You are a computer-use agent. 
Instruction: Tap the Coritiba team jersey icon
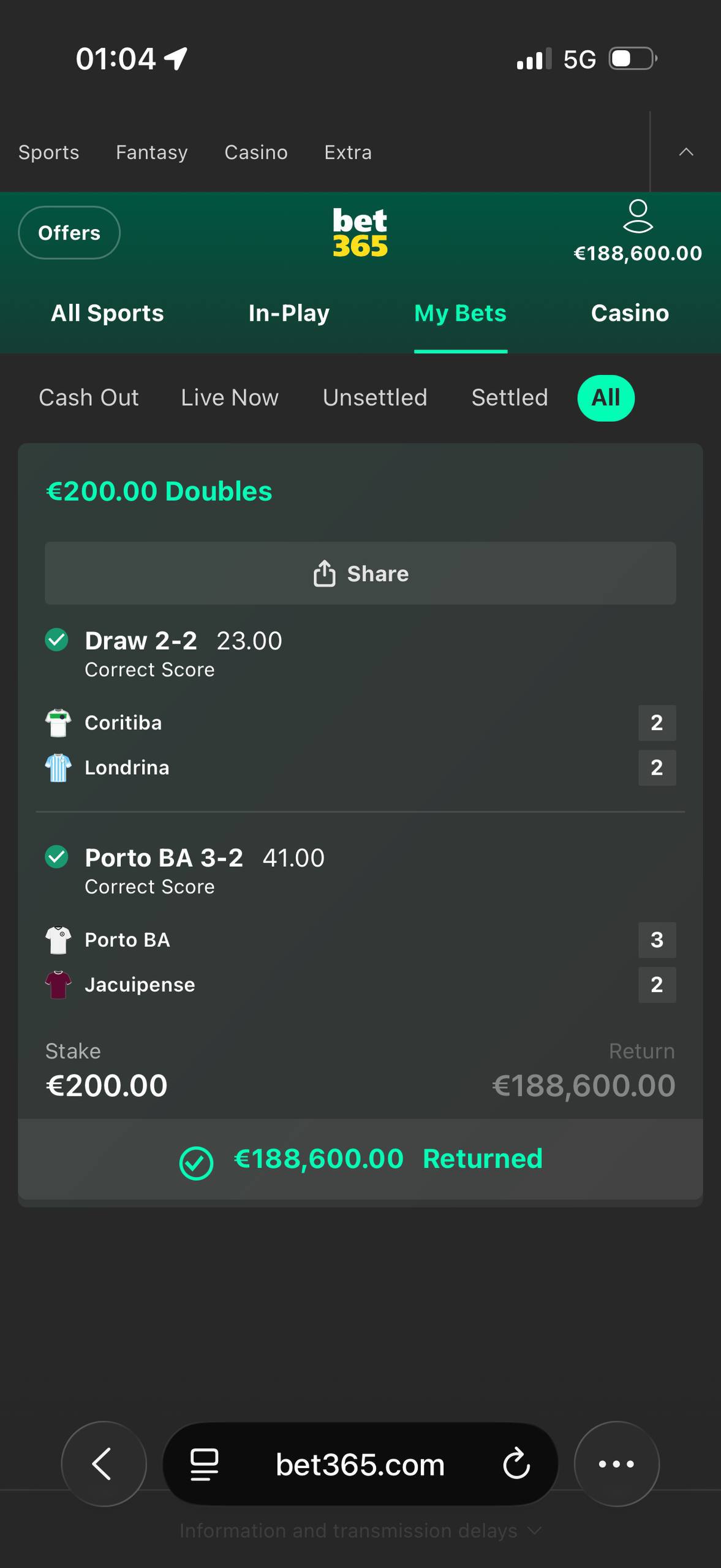click(58, 723)
